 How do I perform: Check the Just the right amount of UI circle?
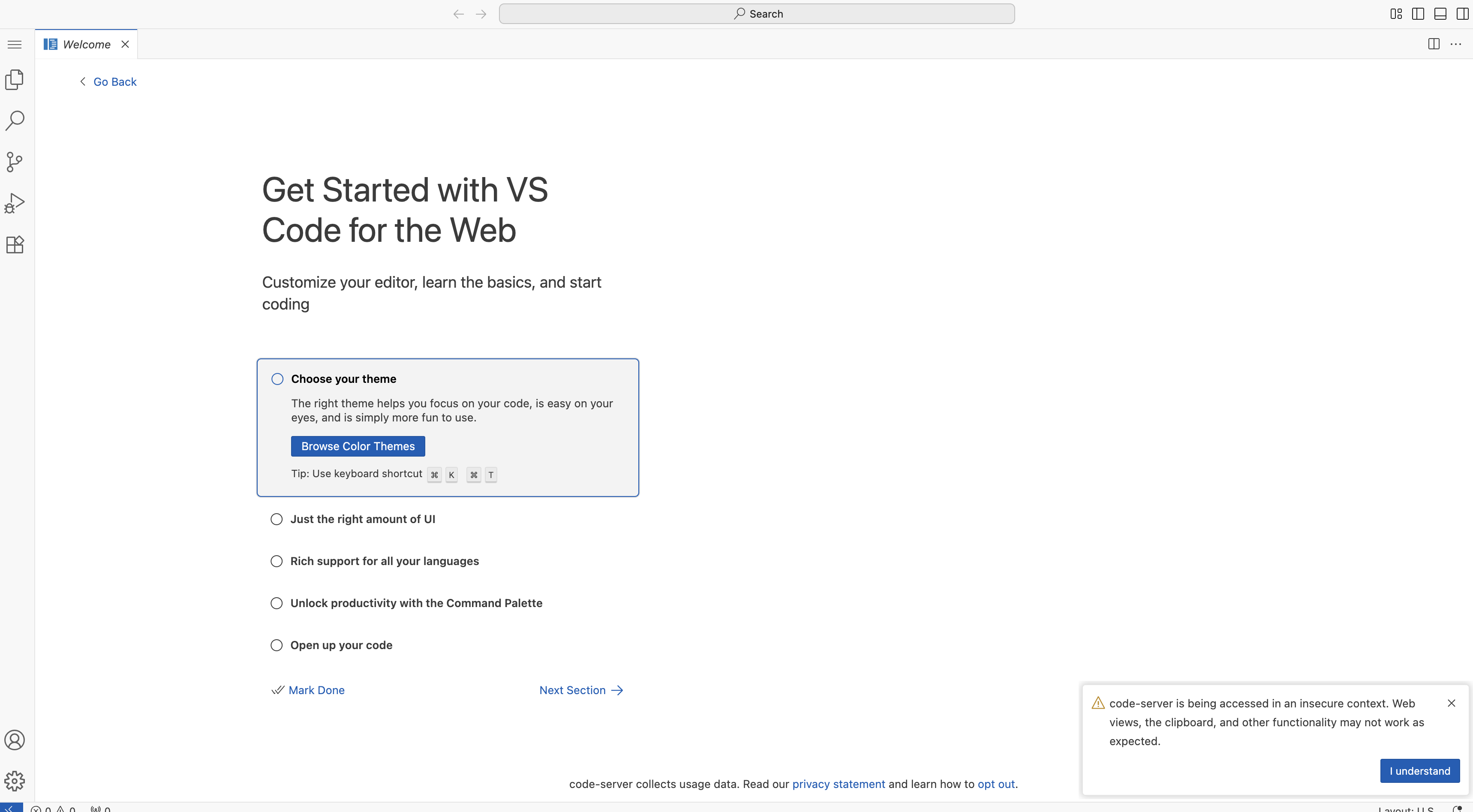click(x=277, y=519)
